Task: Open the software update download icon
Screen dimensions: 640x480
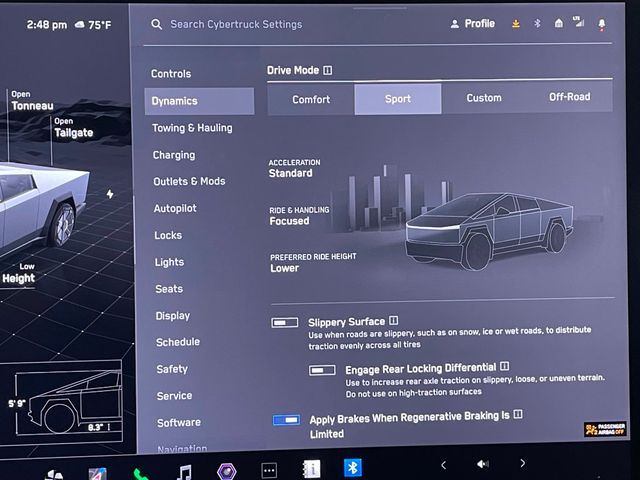Action: coord(516,24)
